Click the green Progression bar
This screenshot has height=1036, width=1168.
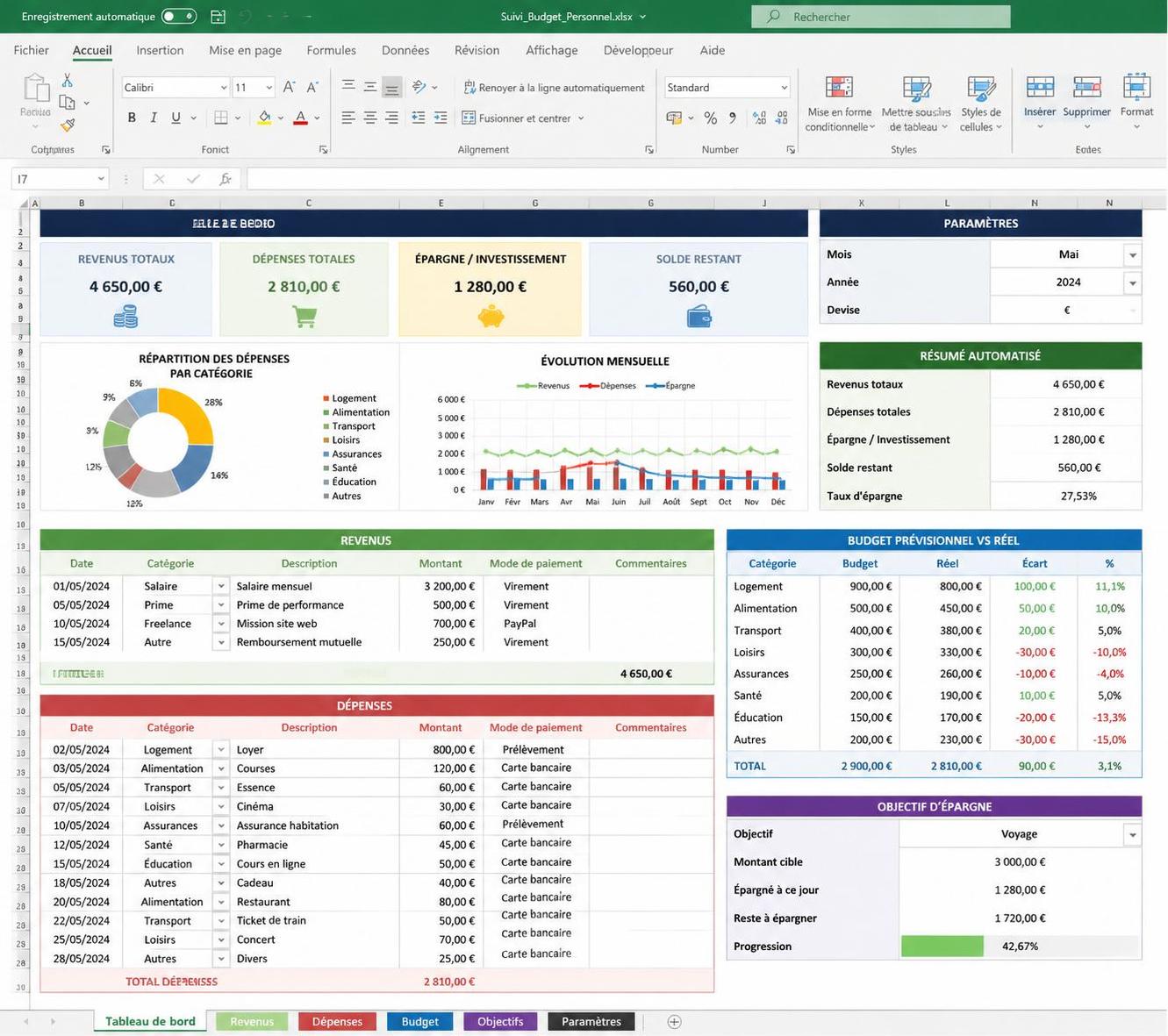942,947
